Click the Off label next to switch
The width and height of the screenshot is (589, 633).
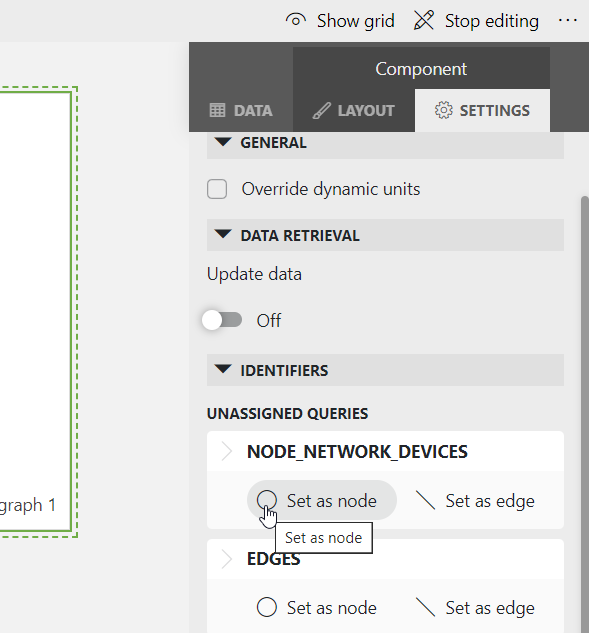[269, 321]
